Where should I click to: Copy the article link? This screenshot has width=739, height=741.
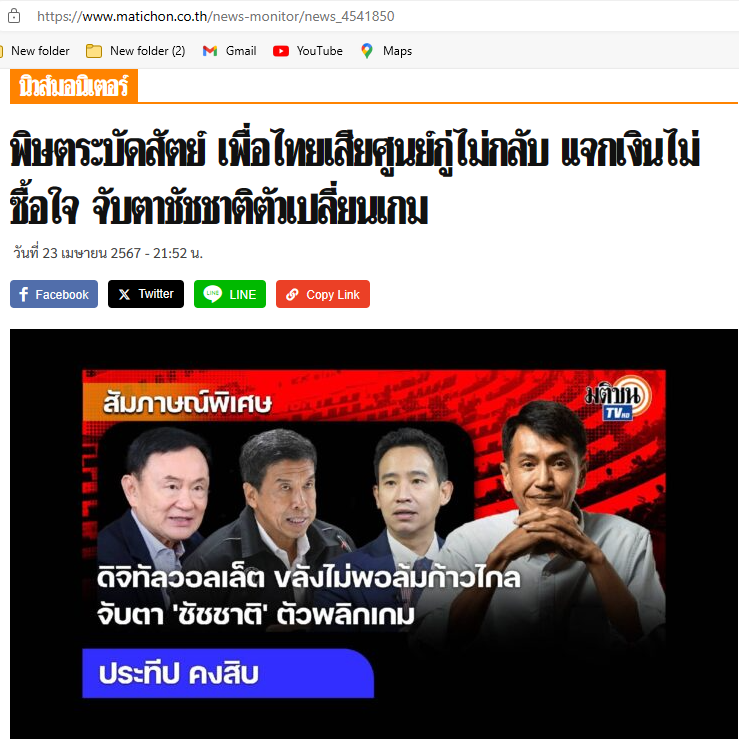[x=323, y=294]
